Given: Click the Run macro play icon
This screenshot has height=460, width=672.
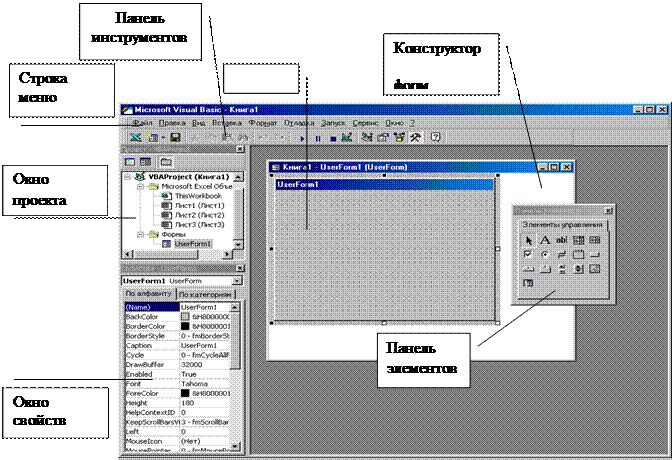Looking at the screenshot, I should click(x=303, y=138).
